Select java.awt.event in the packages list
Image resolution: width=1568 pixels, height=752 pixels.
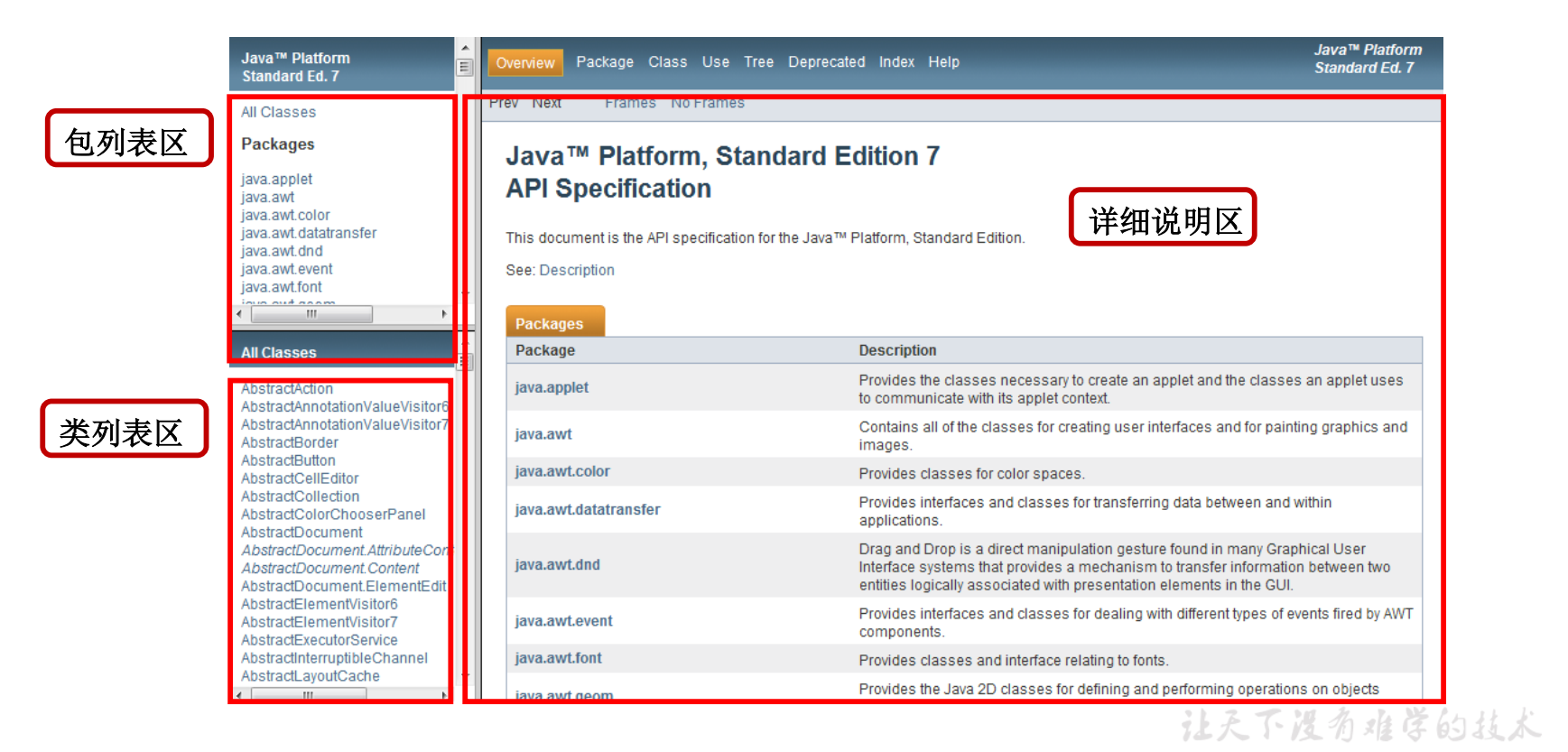pyautogui.click(x=286, y=270)
